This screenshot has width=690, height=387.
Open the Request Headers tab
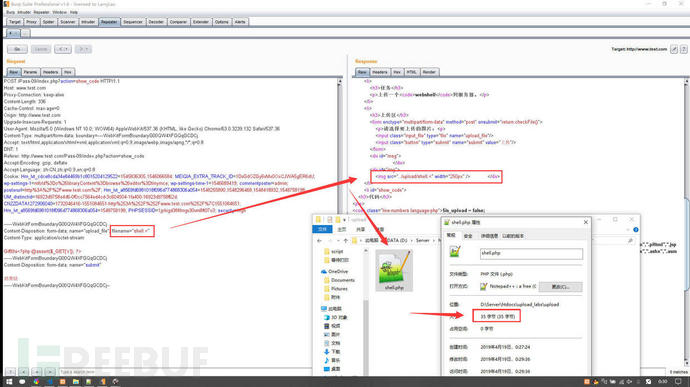(51, 72)
